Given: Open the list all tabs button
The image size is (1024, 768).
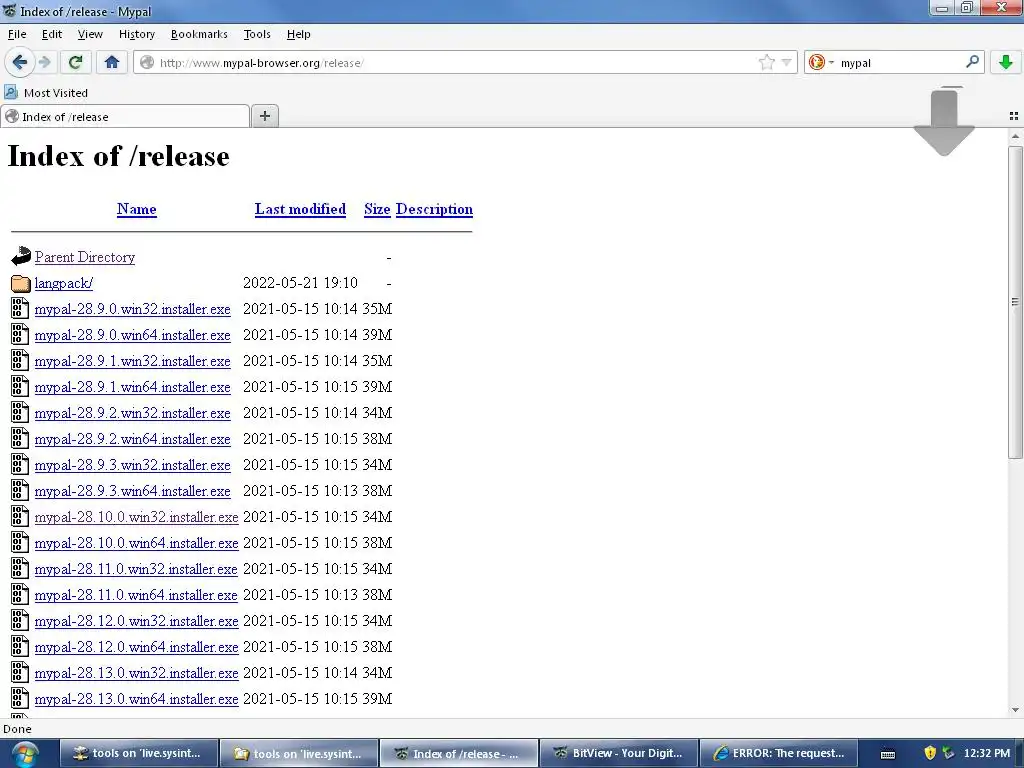Looking at the screenshot, I should [1014, 116].
